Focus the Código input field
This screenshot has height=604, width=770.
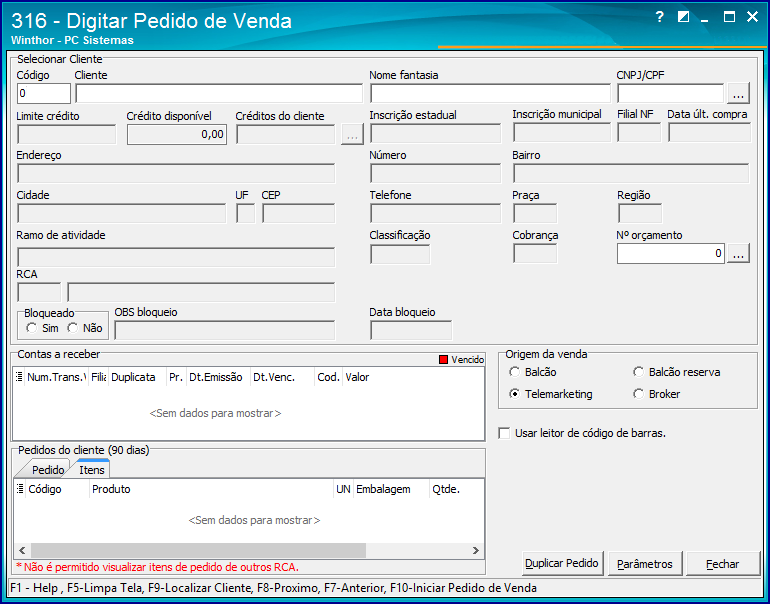point(44,93)
